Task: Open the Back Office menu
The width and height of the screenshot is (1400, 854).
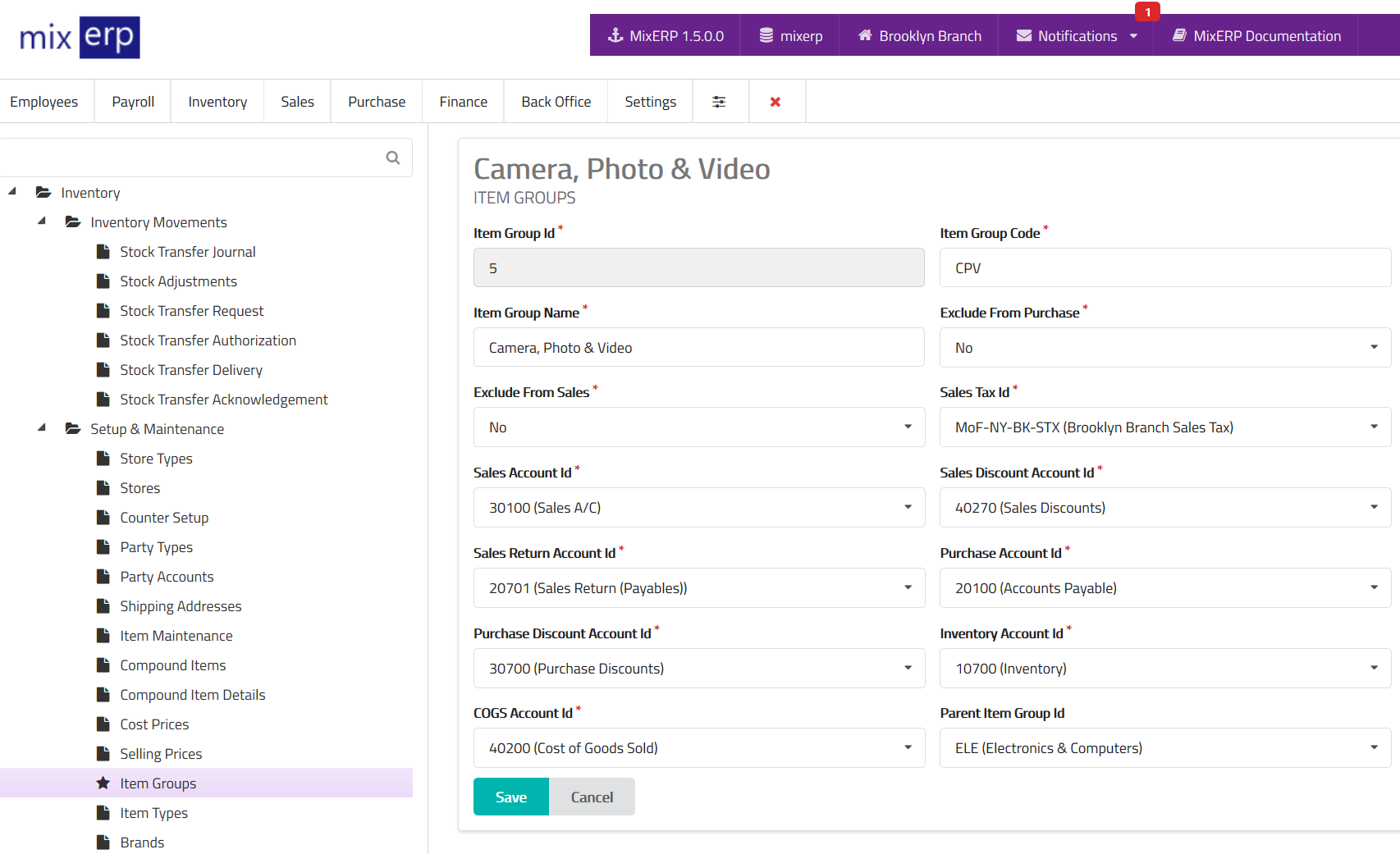Action: 556,102
